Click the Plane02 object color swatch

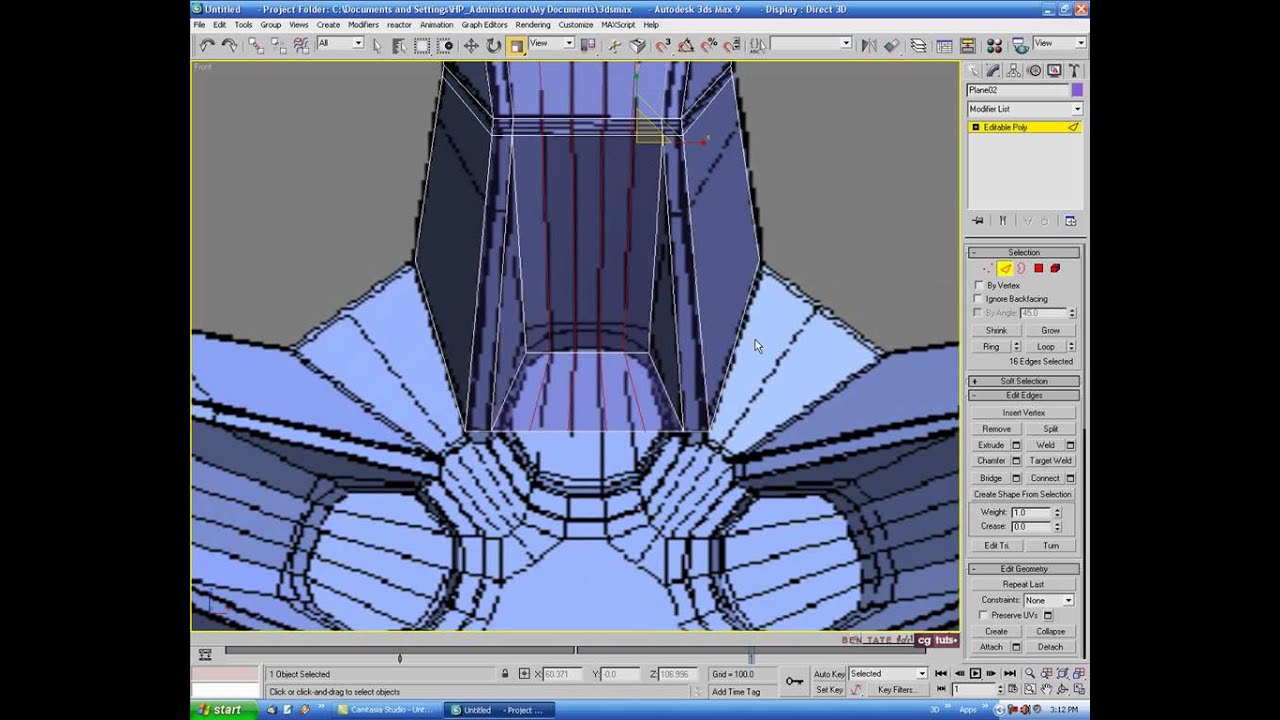pos(1077,90)
